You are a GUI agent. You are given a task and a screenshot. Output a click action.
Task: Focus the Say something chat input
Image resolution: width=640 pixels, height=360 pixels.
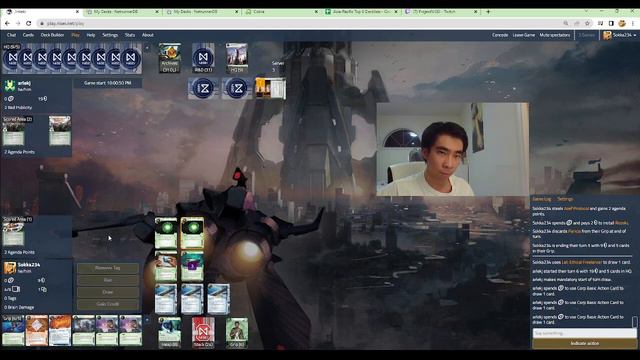click(x=584, y=333)
